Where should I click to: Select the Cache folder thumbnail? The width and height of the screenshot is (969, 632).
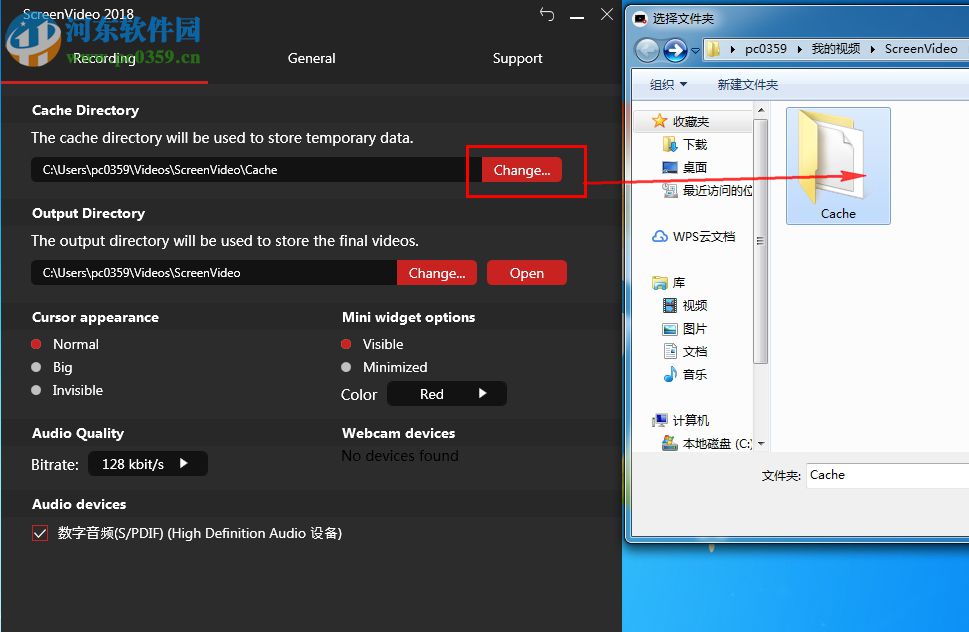click(838, 166)
